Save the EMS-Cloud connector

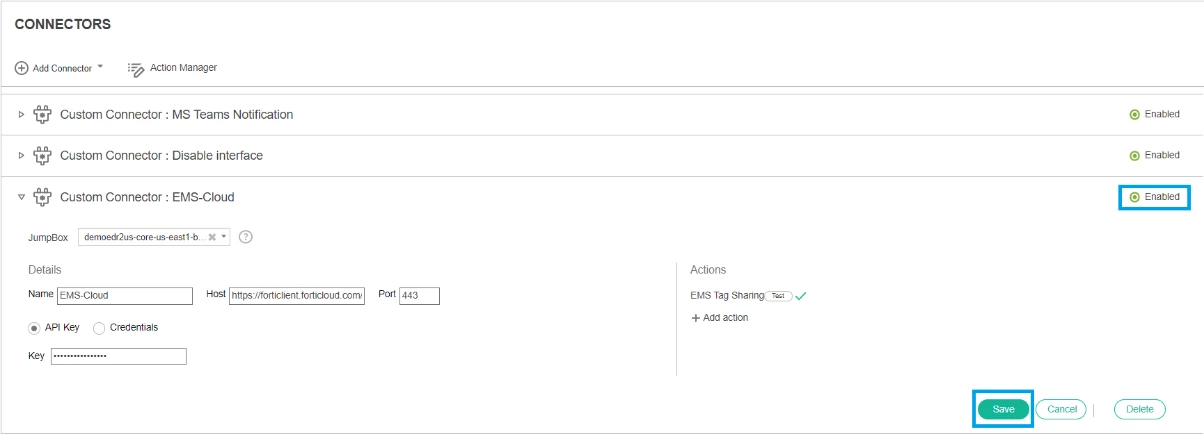(1003, 409)
